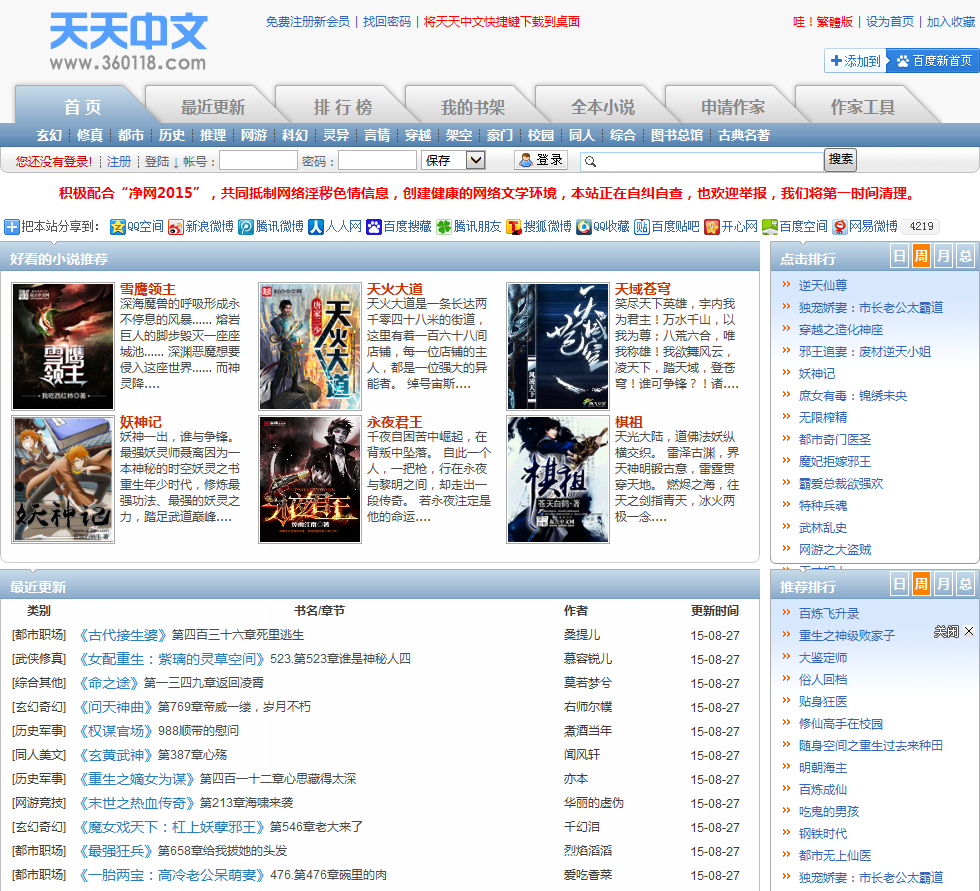Share to 搜狐微博 icon

click(514, 227)
